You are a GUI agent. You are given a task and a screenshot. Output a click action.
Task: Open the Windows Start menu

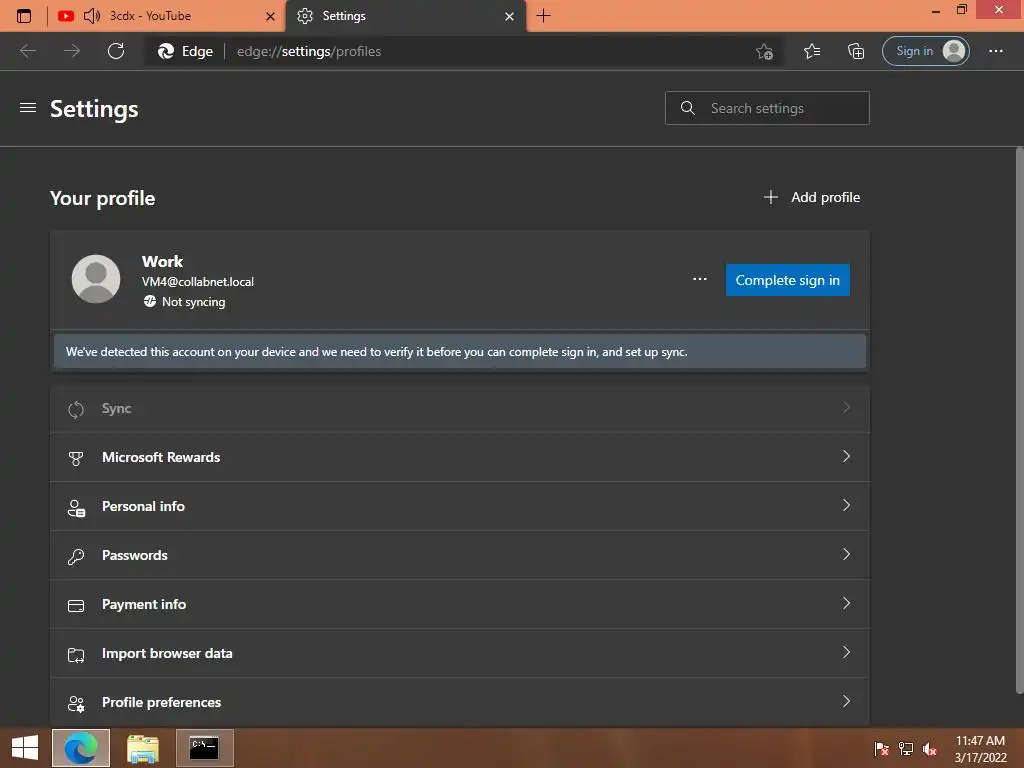[25, 748]
